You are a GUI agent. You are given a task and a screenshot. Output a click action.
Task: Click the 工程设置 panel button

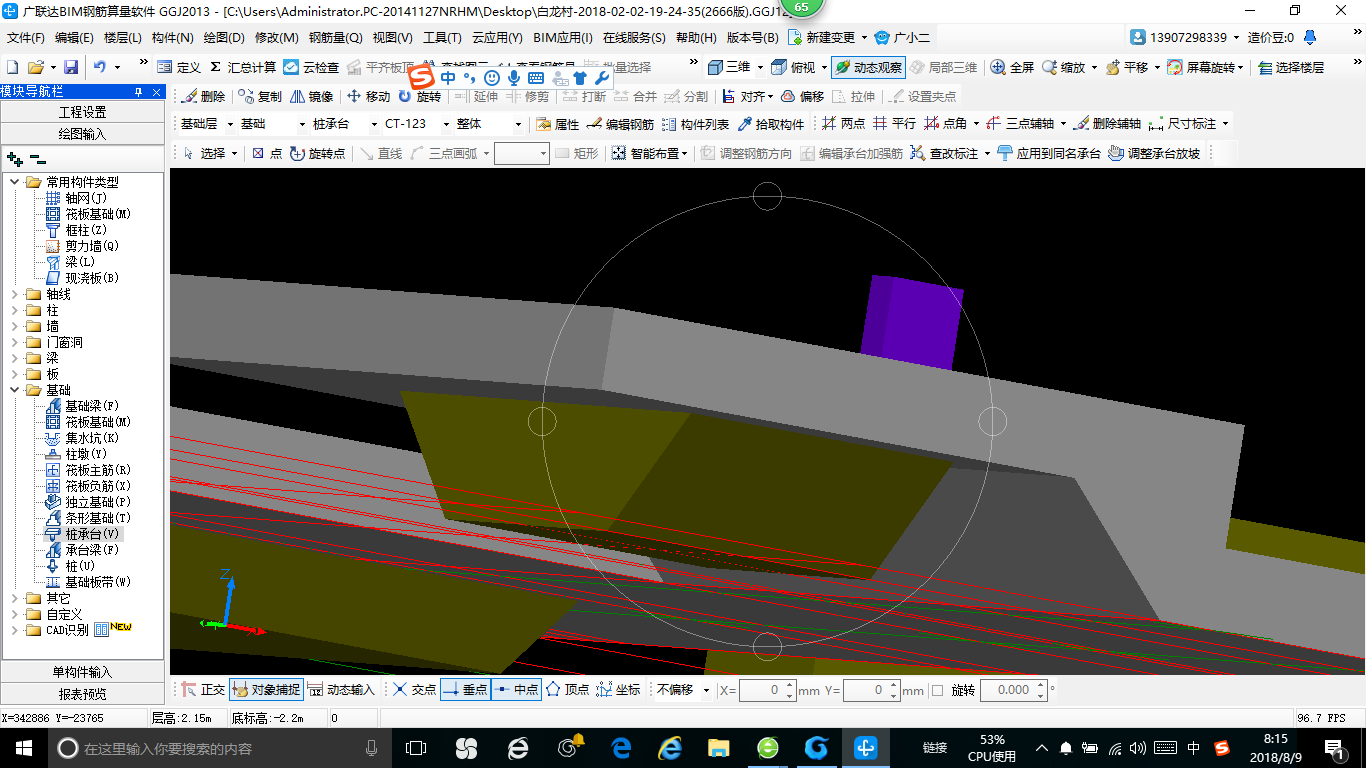[x=82, y=112]
